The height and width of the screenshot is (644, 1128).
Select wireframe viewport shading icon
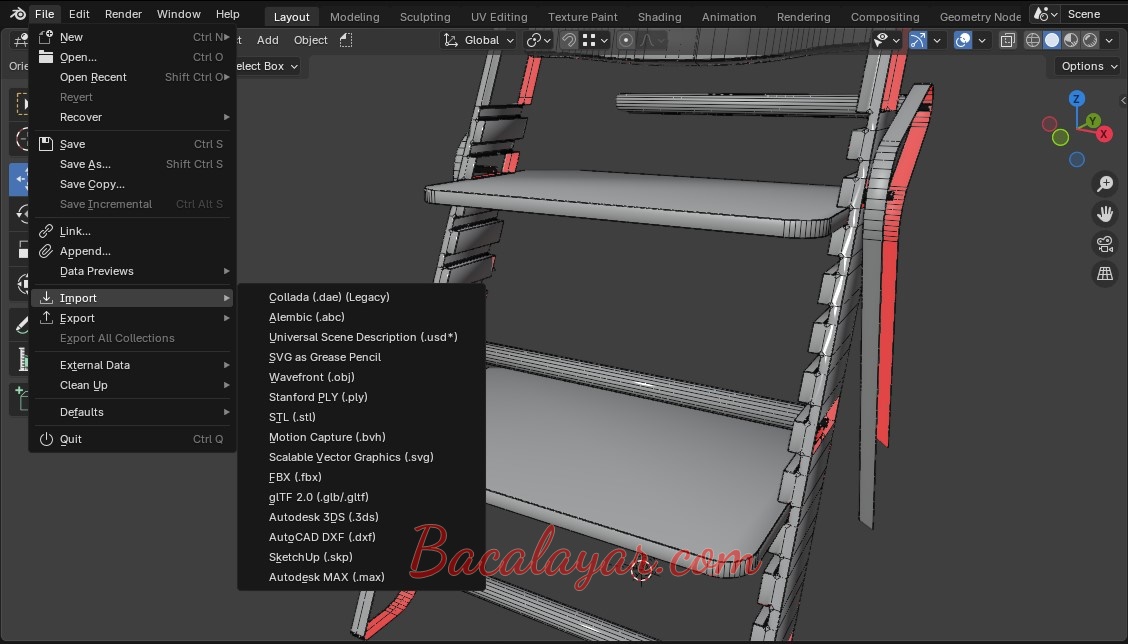tap(1033, 40)
